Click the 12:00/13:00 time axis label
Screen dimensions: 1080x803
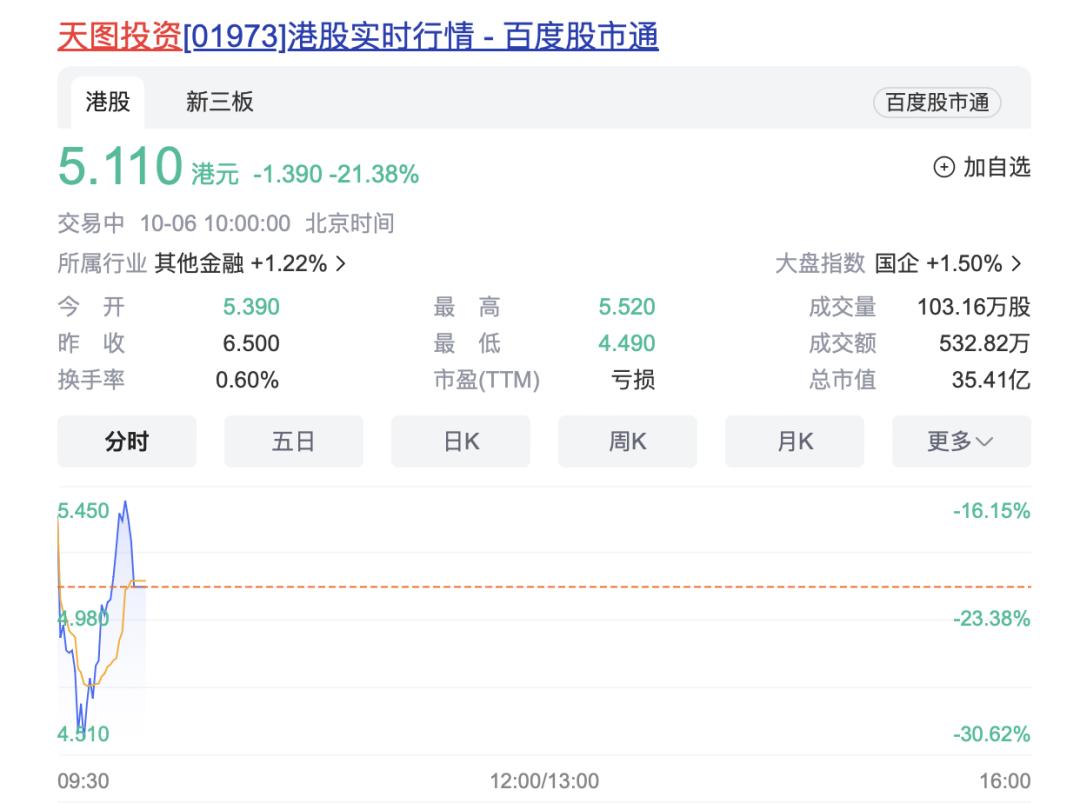point(544,781)
